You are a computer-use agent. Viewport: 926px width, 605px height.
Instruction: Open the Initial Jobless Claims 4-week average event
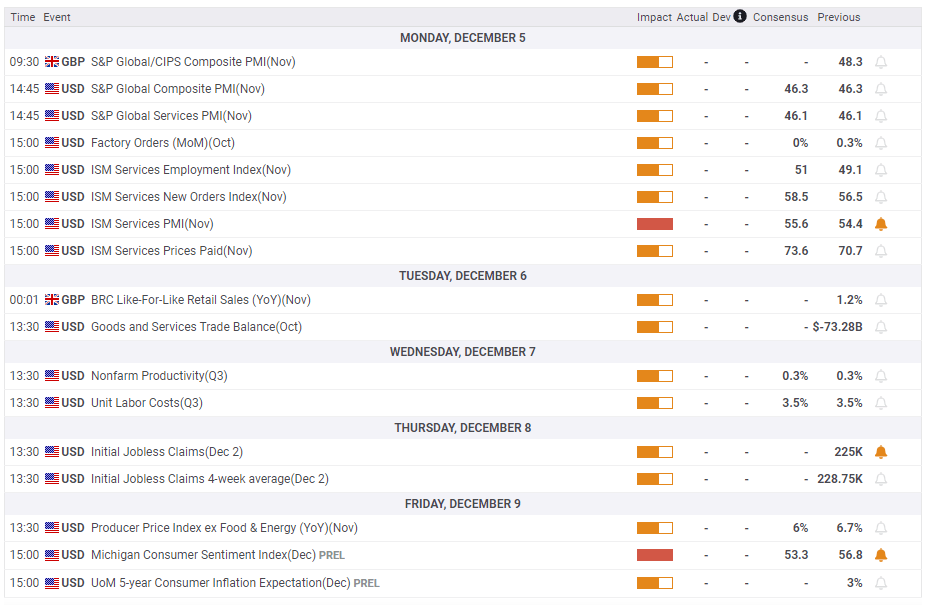(210, 479)
